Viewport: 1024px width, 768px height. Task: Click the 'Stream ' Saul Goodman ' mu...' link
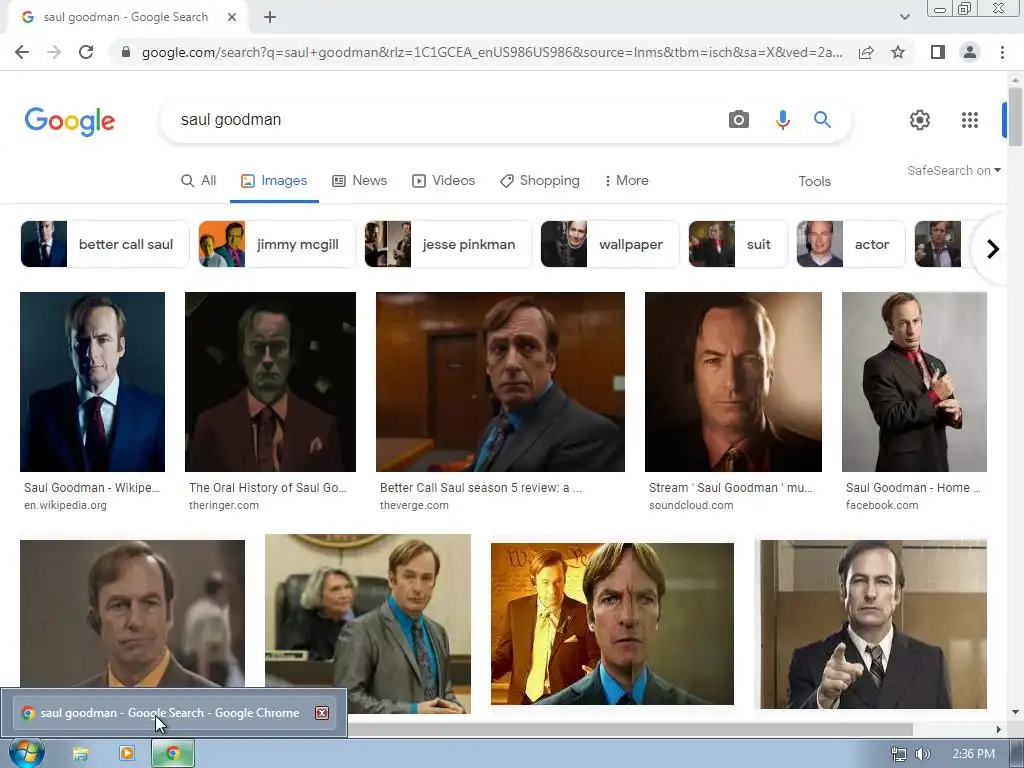(731, 488)
